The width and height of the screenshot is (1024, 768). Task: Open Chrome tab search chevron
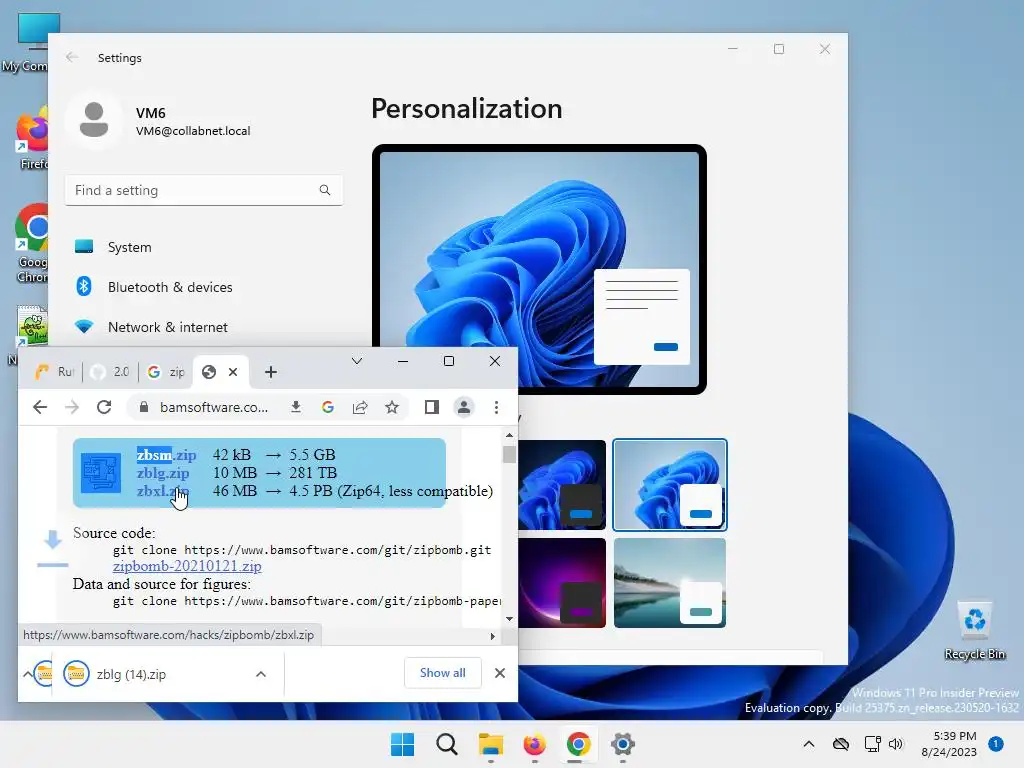click(357, 361)
